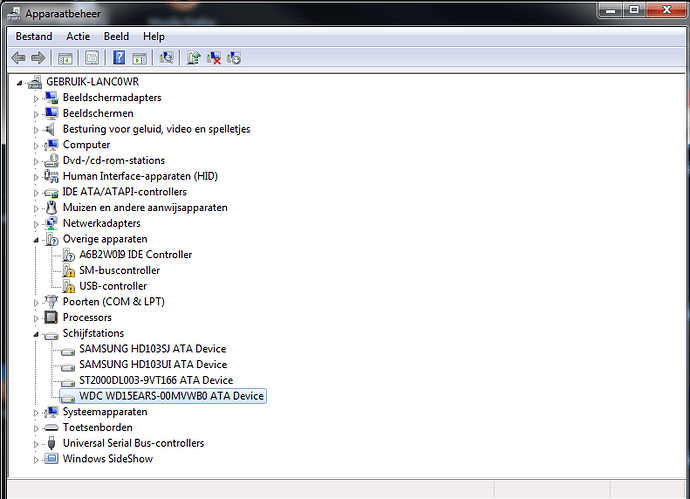This screenshot has height=499, width=690.
Task: Select the Schijfstations label
Action: [x=93, y=334]
